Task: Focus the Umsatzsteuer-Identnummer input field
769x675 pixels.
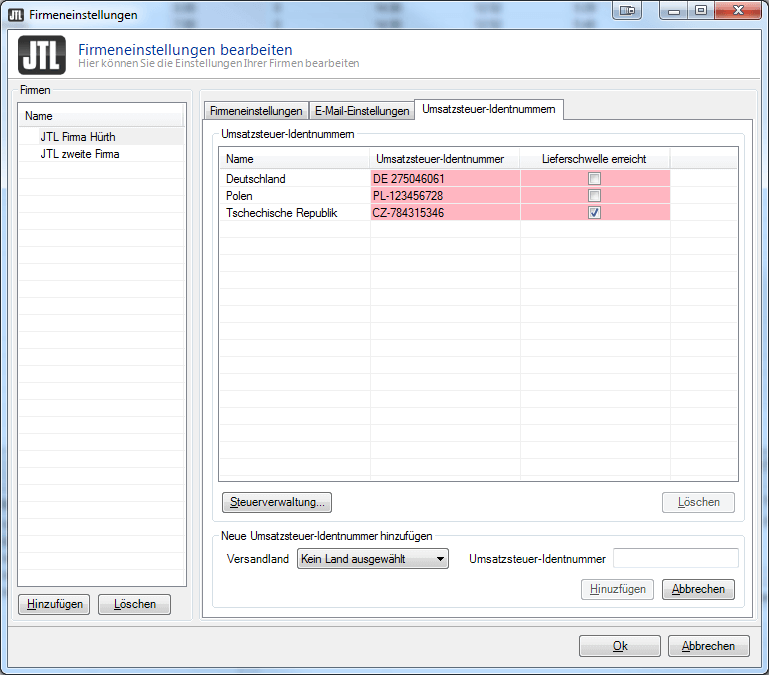Action: (x=676, y=559)
